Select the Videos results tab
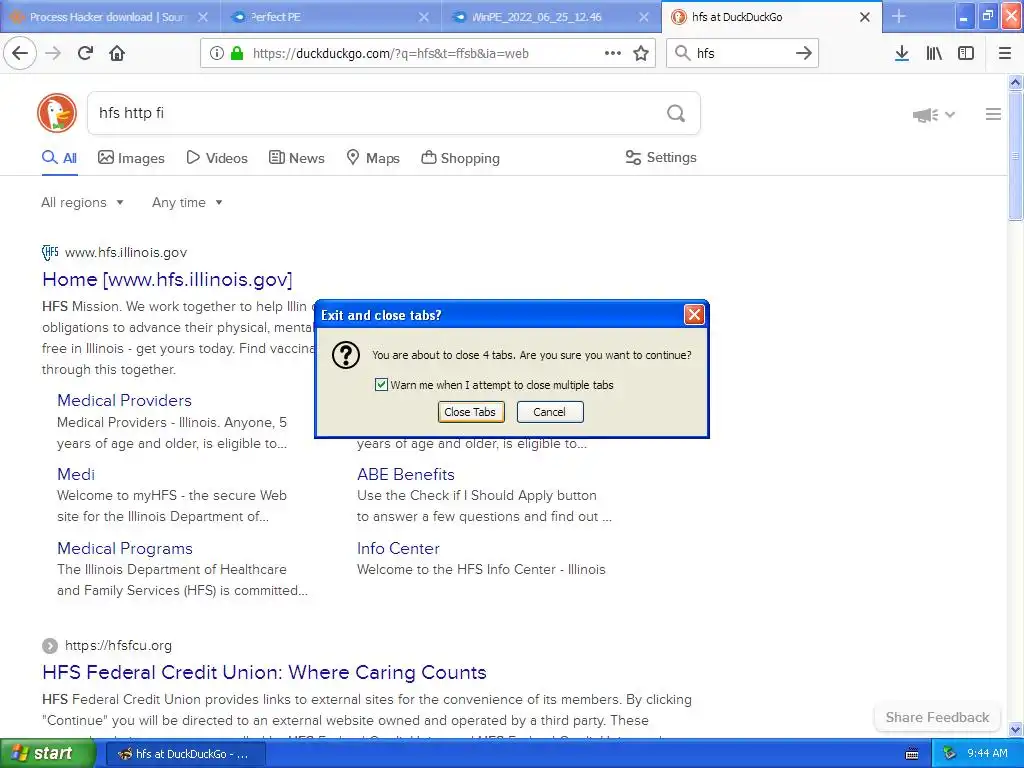Screen dimensions: 1024x768 [x=217, y=158]
